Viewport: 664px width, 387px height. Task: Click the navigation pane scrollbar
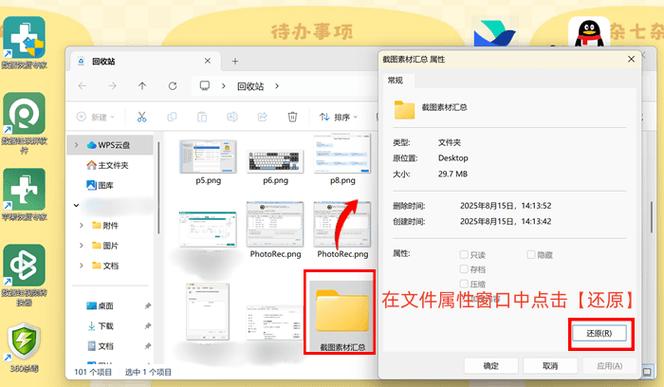(x=159, y=188)
